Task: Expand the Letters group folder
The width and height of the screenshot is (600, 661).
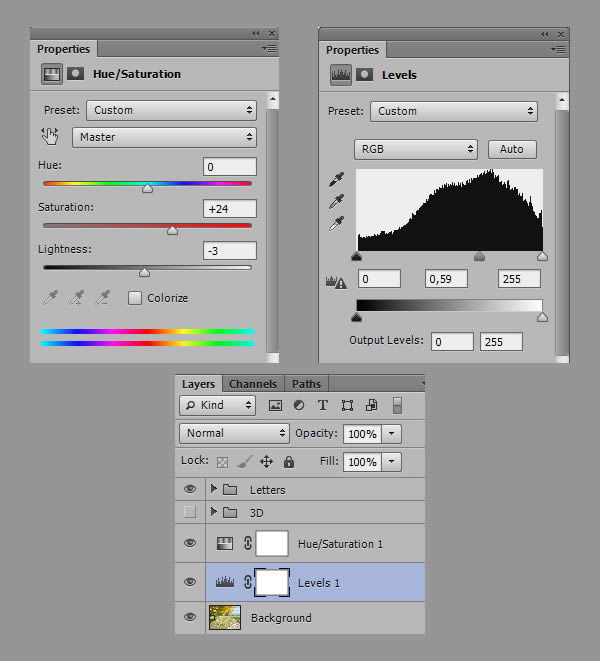Action: (x=213, y=490)
